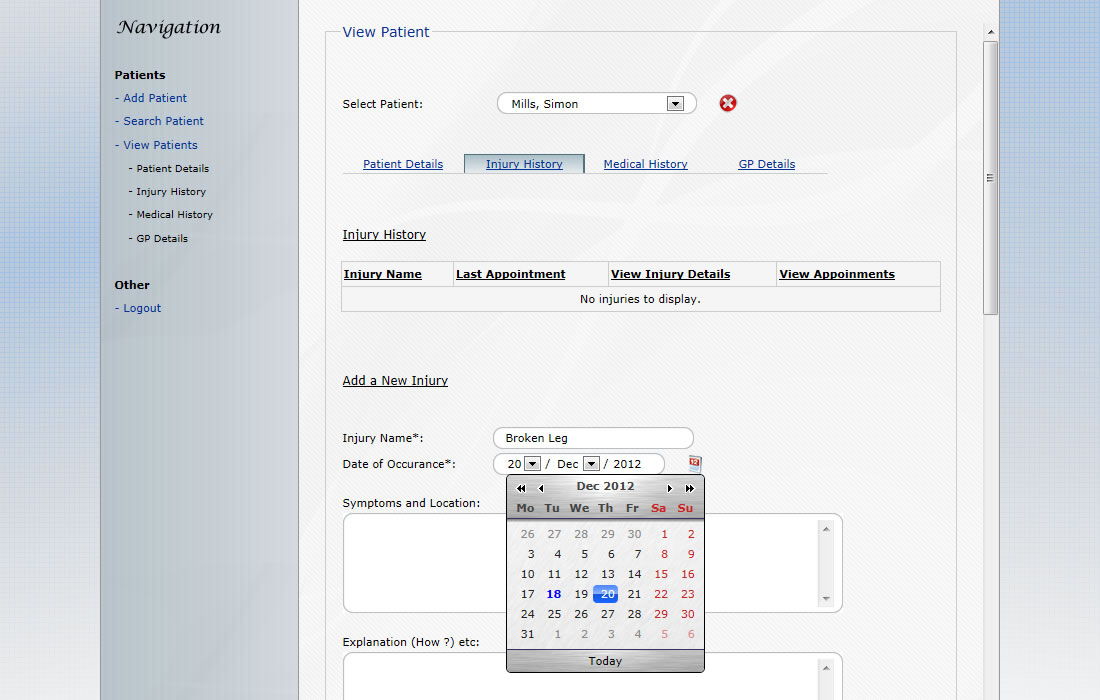Go to previous year in calendar
This screenshot has width=1100, height=700.
(x=521, y=488)
